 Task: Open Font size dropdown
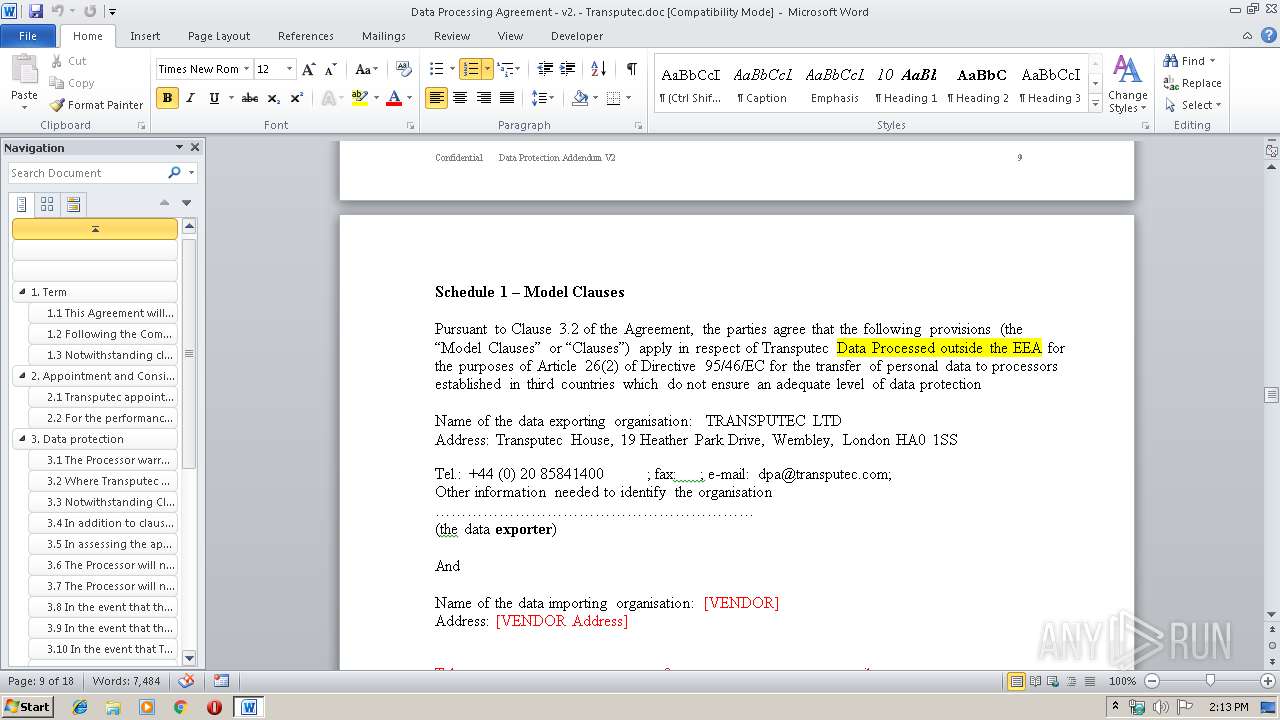click(290, 69)
